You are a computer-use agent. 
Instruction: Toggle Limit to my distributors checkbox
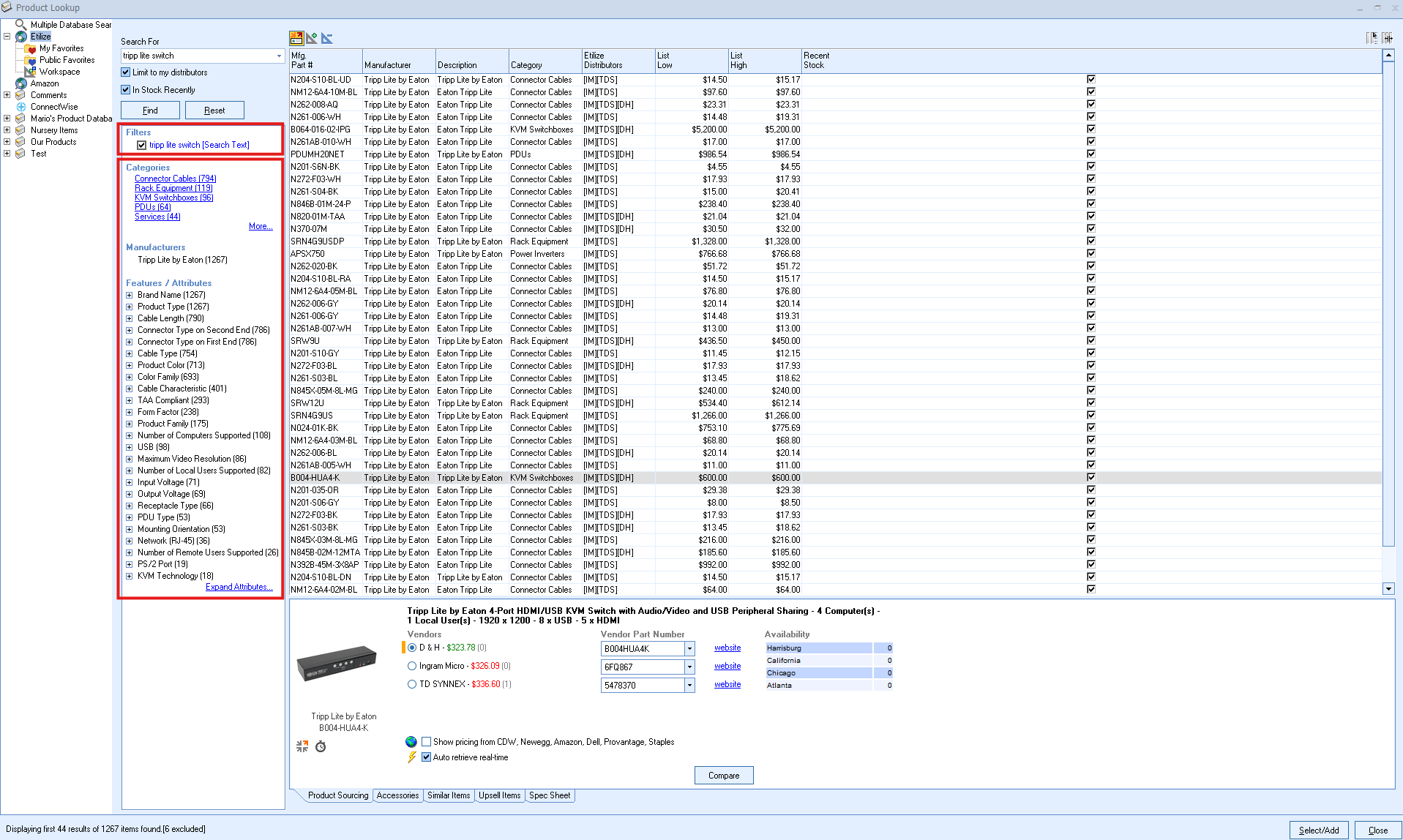[126, 72]
